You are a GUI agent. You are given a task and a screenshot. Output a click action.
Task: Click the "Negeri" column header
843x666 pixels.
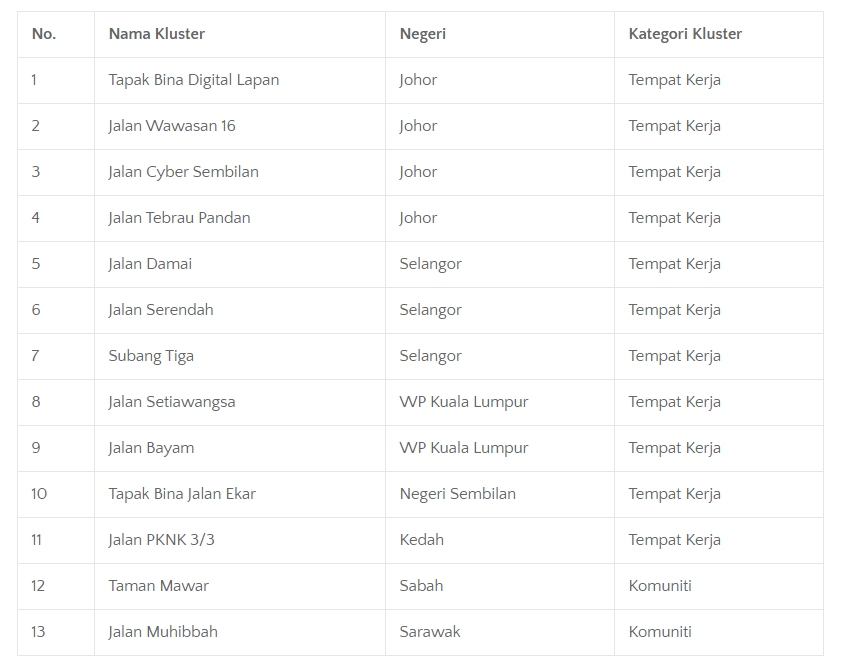pyautogui.click(x=423, y=34)
